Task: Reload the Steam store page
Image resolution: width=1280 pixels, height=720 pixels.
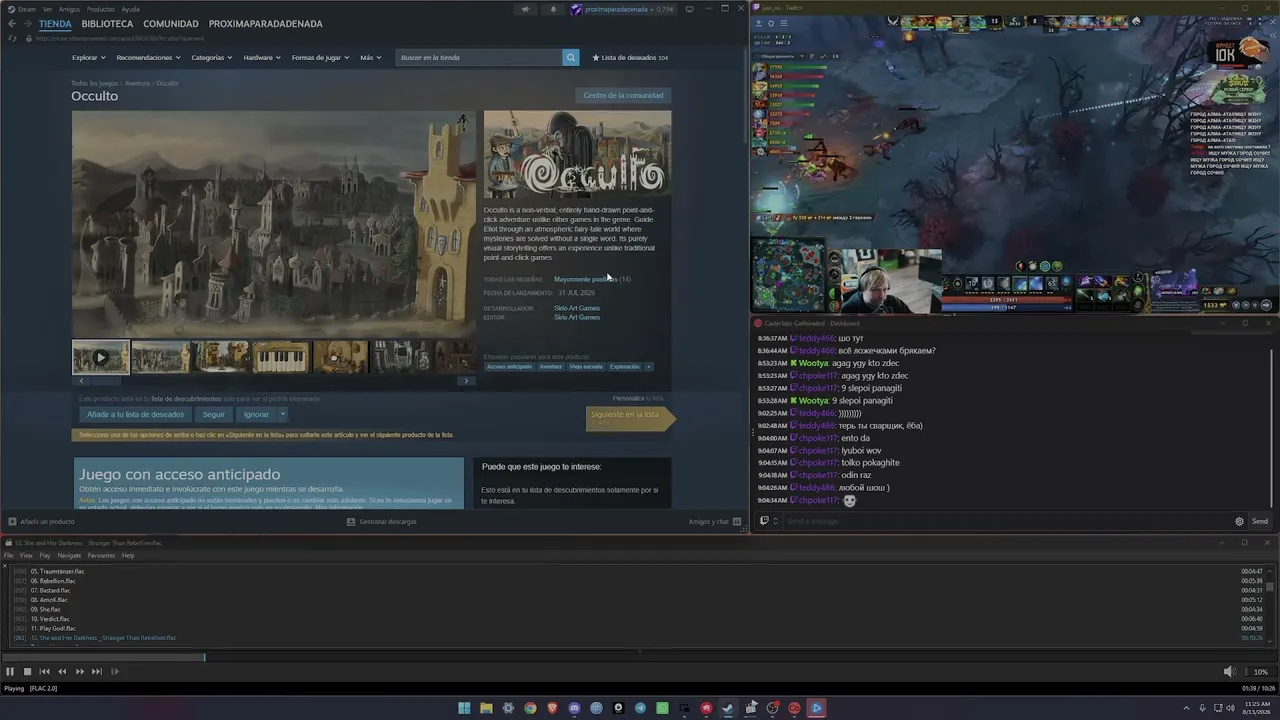Action: pyautogui.click(x=12, y=38)
